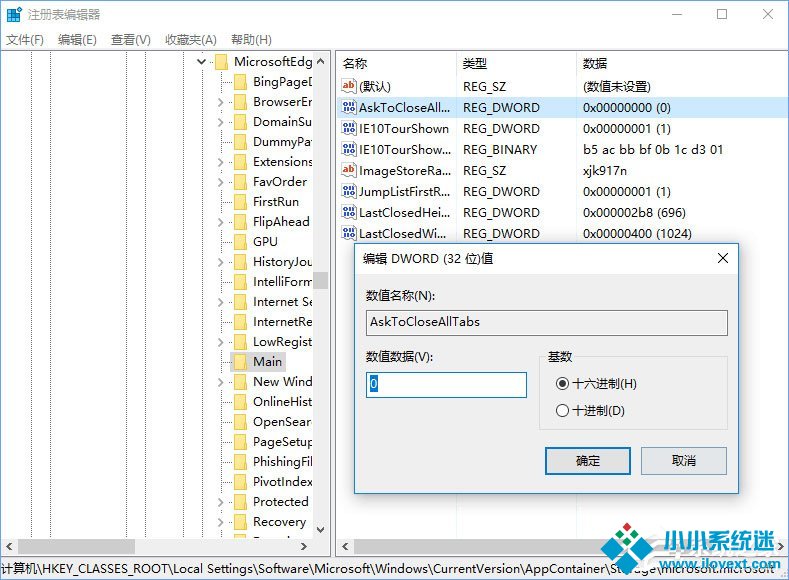Click the tree pane vertical scrollbar thumb

tap(321, 280)
